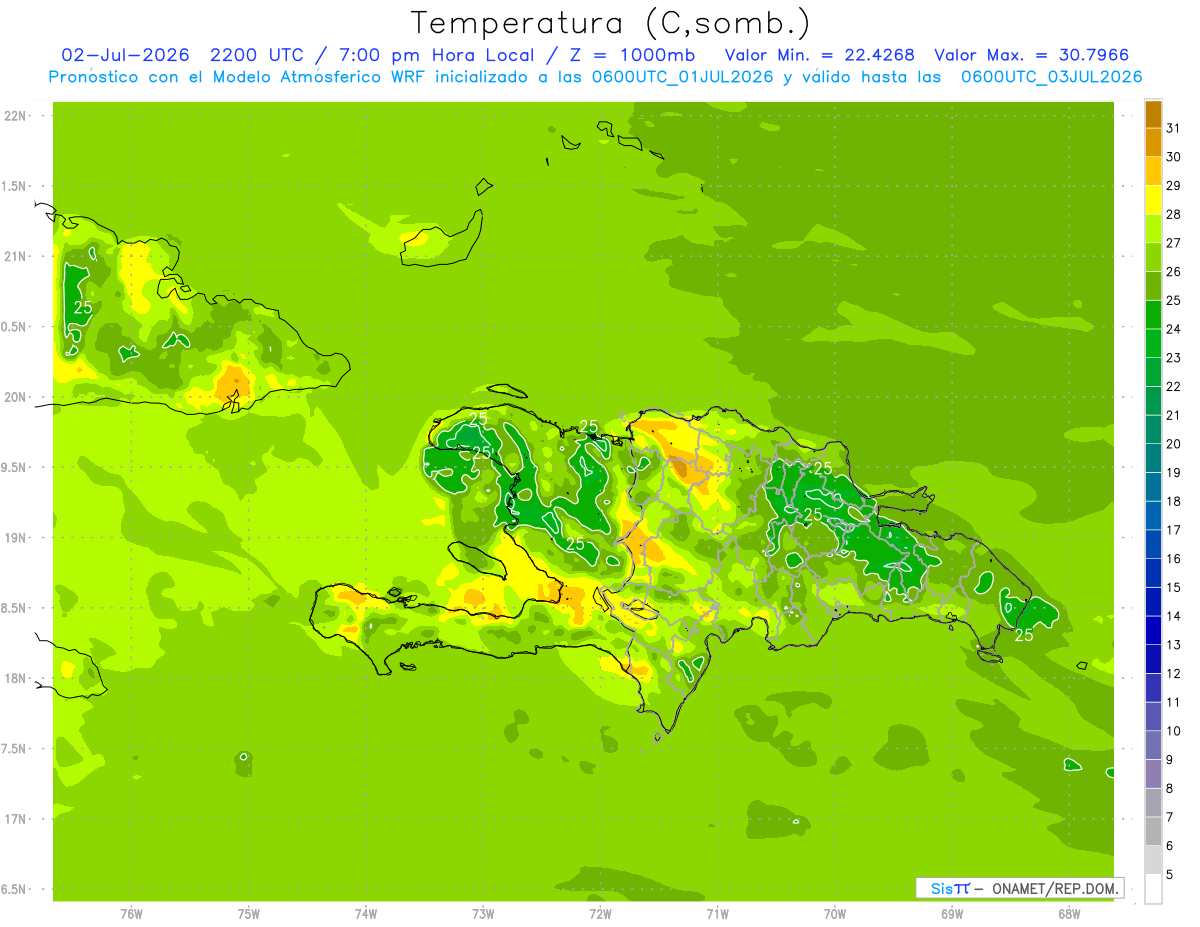Click the legend value label '25'
Viewport: 1200px width, 927px height.
[x=1174, y=300]
